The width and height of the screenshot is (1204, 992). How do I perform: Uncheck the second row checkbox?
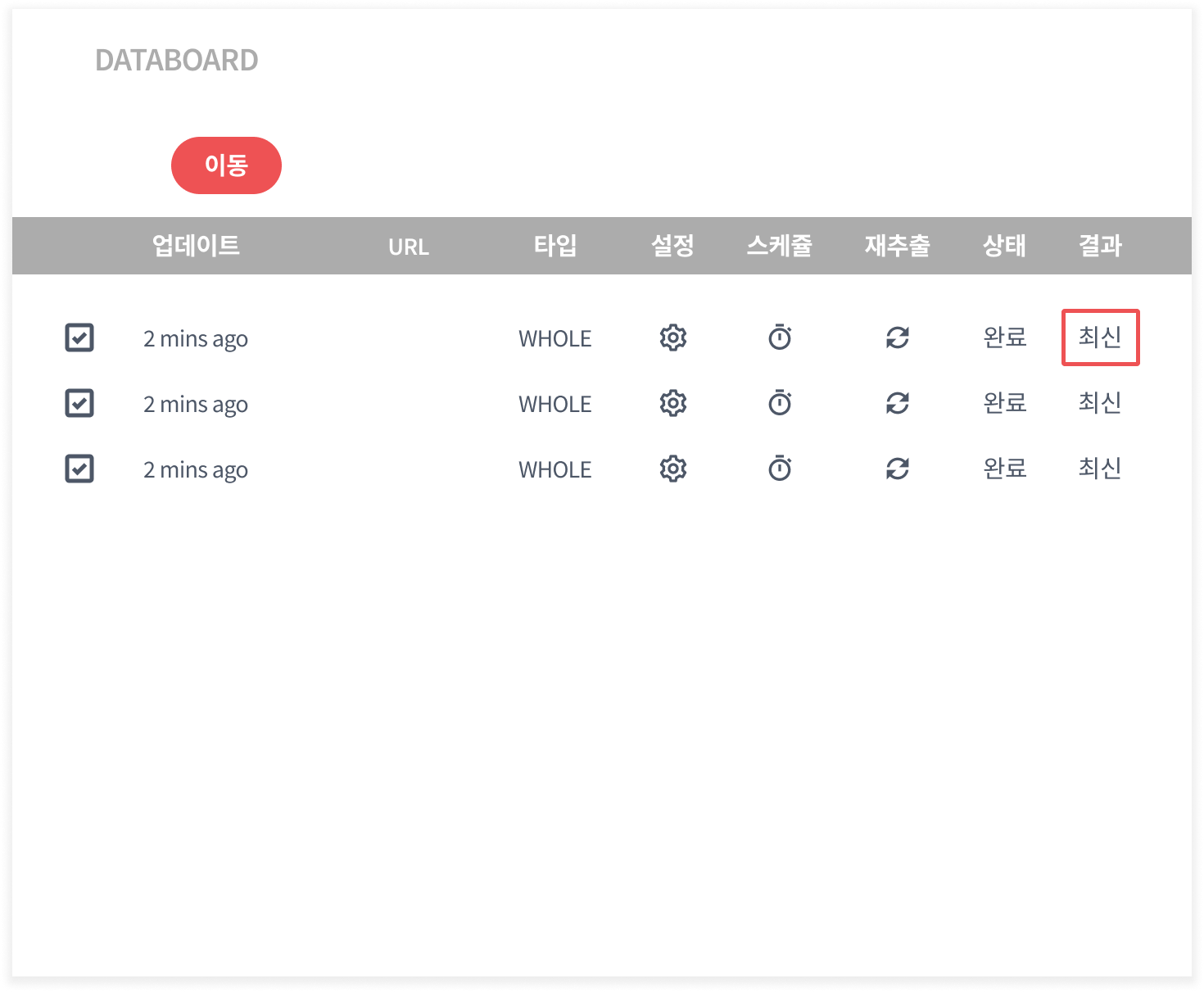(x=79, y=403)
